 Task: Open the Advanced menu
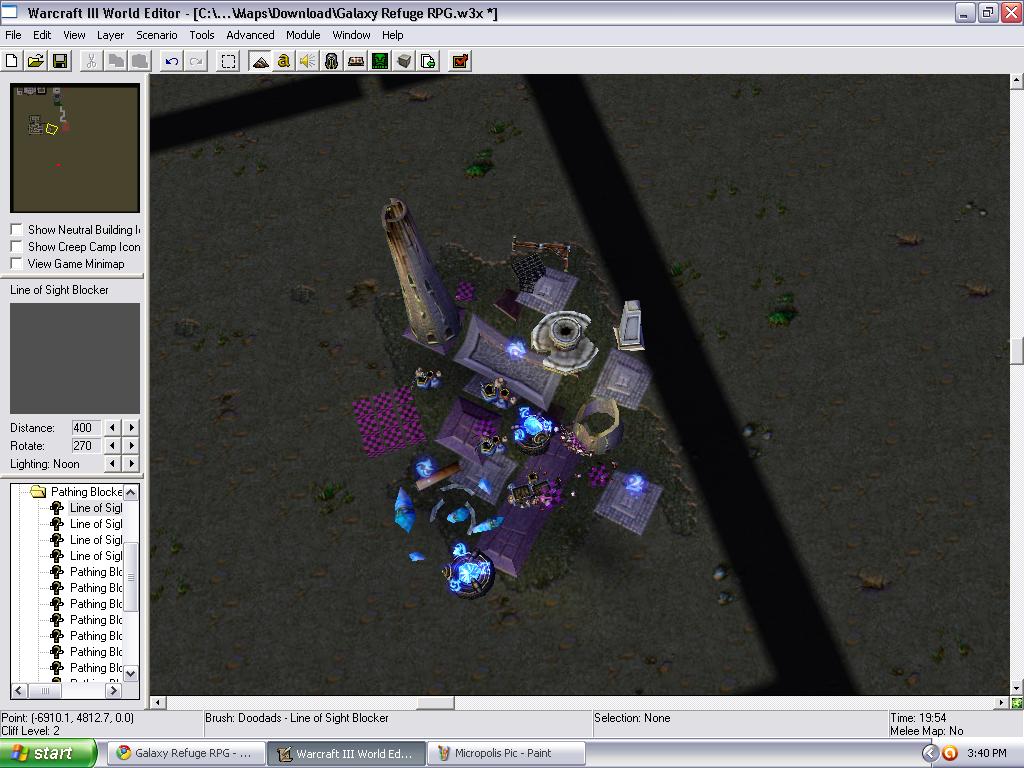(250, 35)
